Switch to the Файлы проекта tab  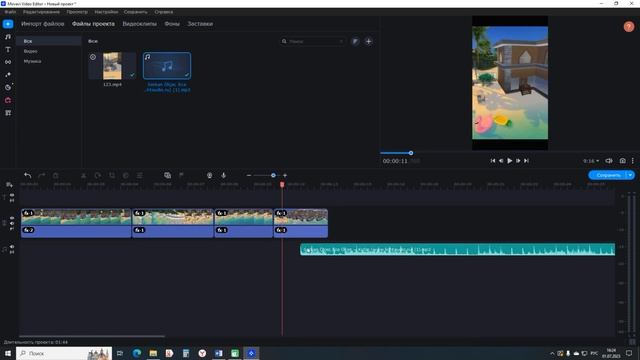point(93,24)
